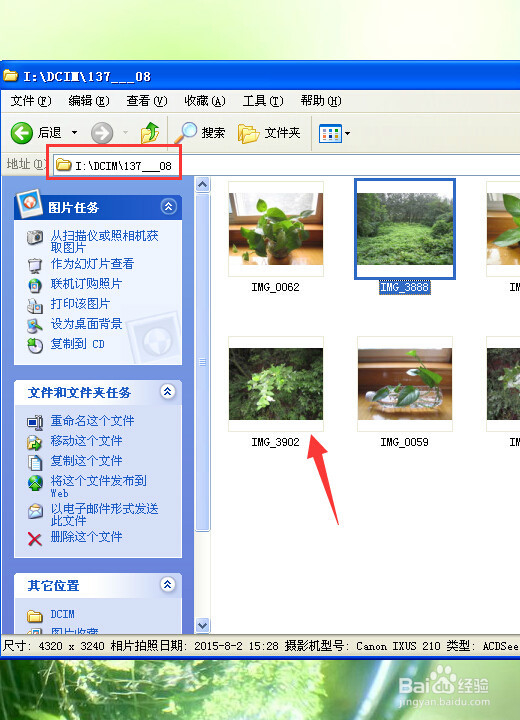This screenshot has height=720, width=520.
Task: Open the DCIM folder link
Action: point(62,614)
